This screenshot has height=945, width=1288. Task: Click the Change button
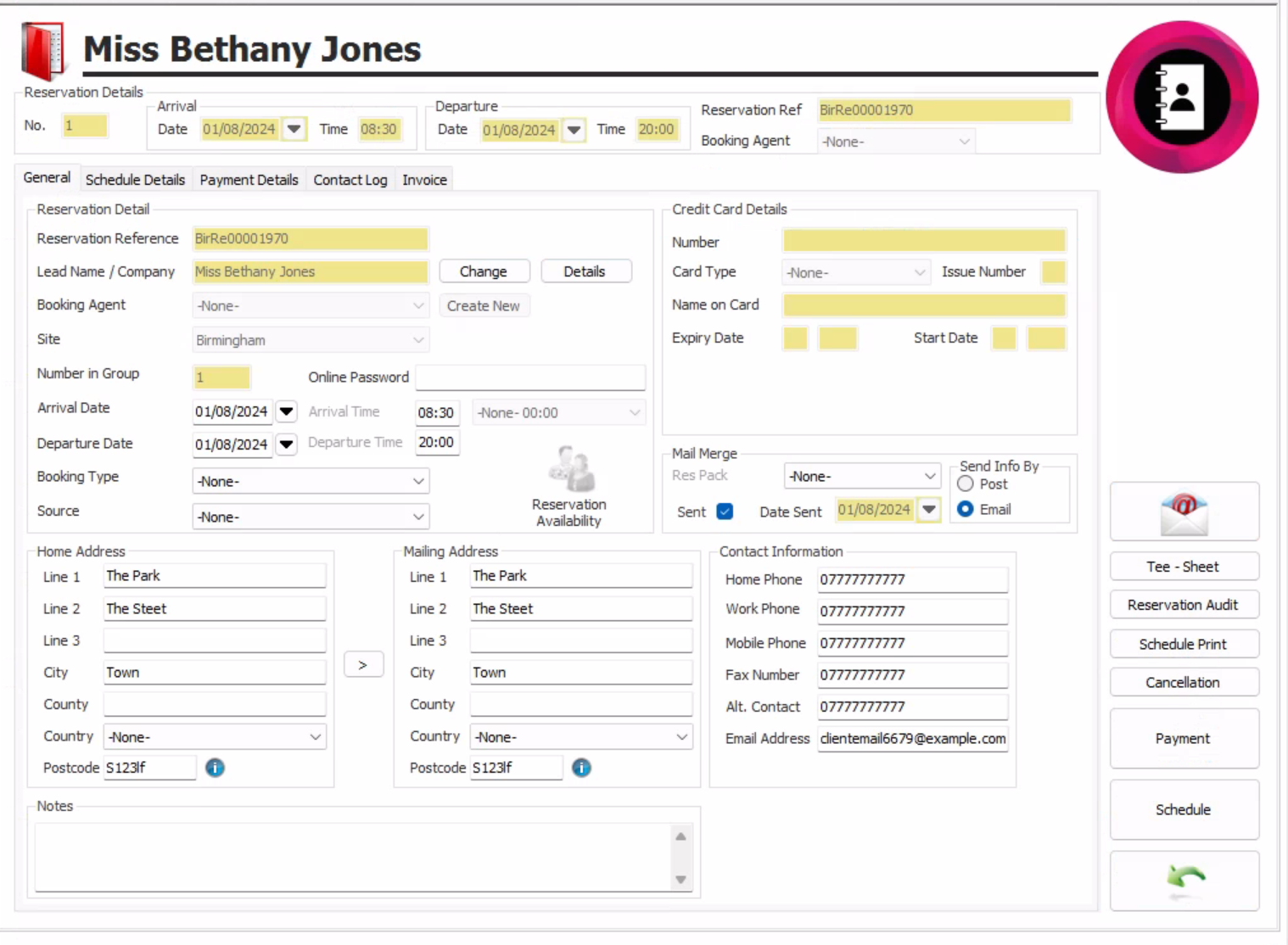point(484,271)
